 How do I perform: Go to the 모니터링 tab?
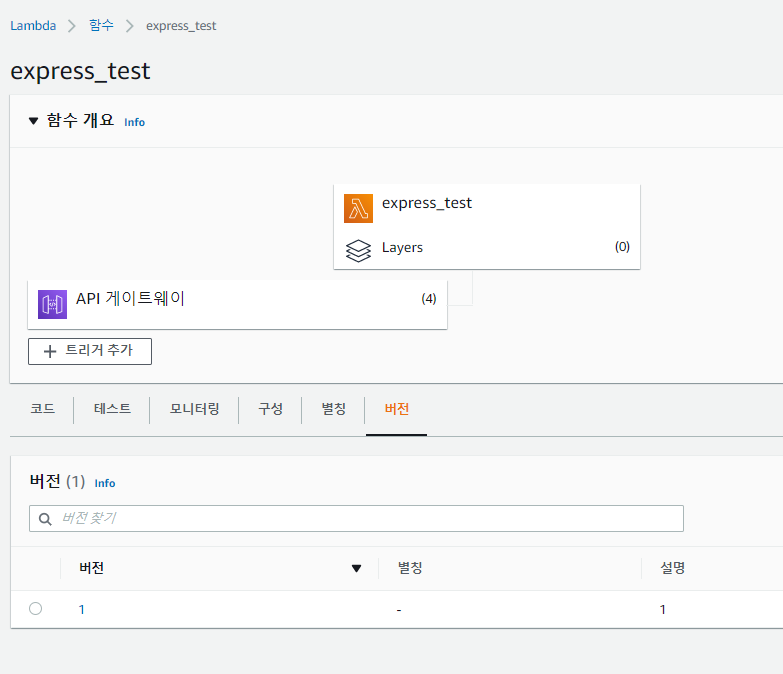pos(194,409)
